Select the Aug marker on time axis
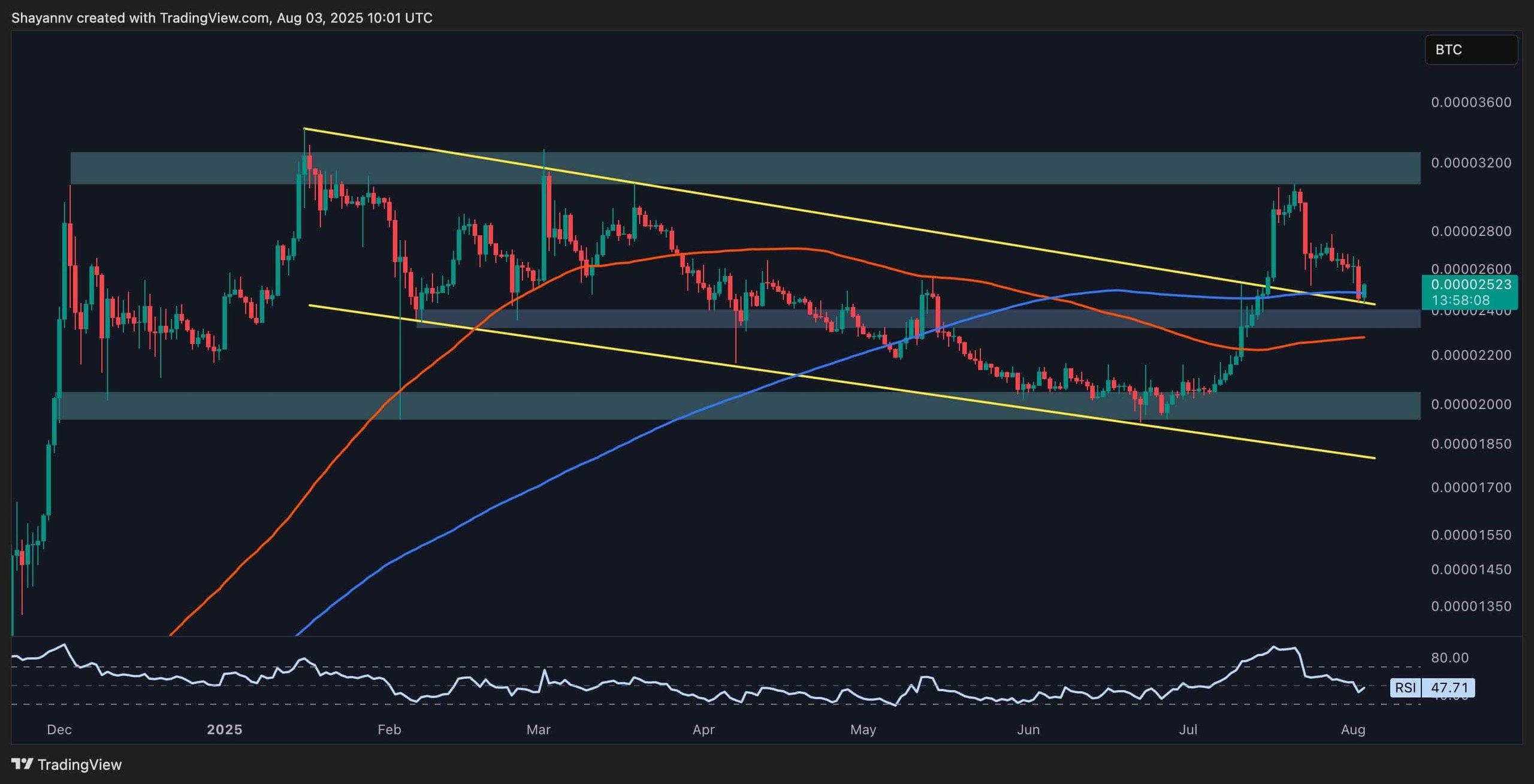The height and width of the screenshot is (784, 1534). 1353,729
